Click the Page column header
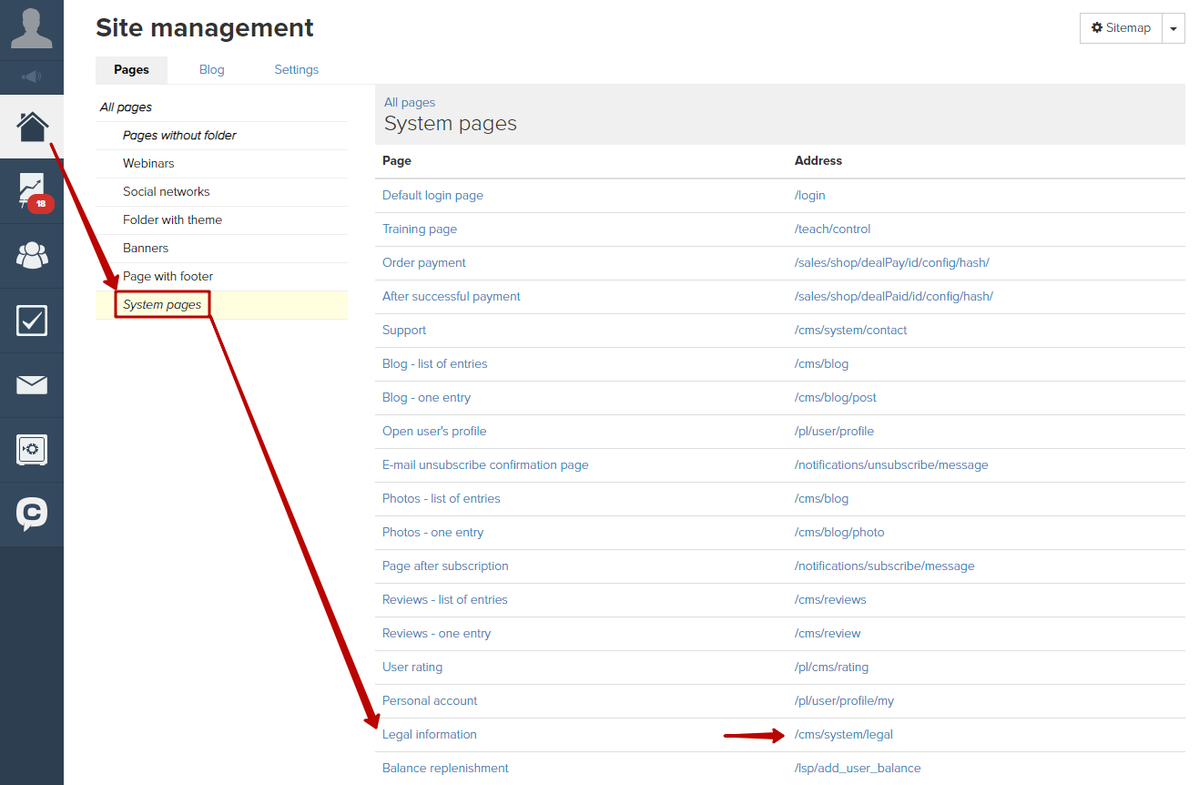1199x785 pixels. click(x=397, y=161)
